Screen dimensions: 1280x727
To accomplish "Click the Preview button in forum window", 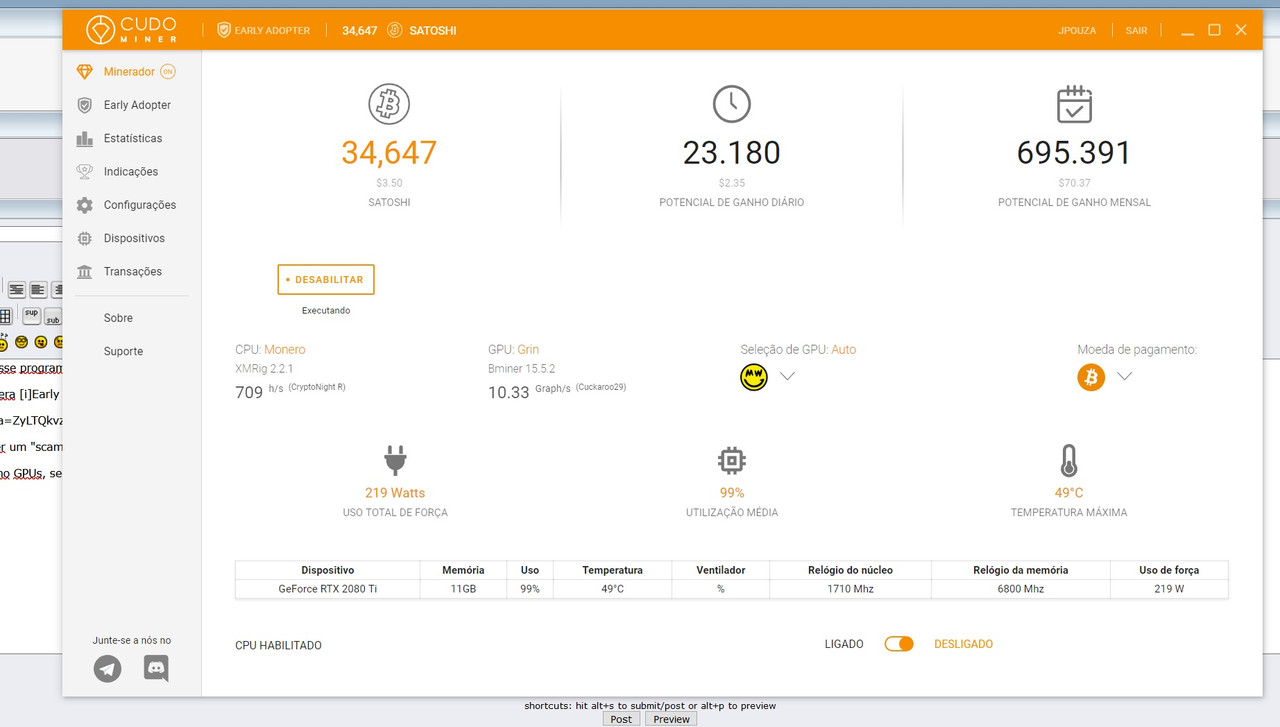I will pos(671,719).
